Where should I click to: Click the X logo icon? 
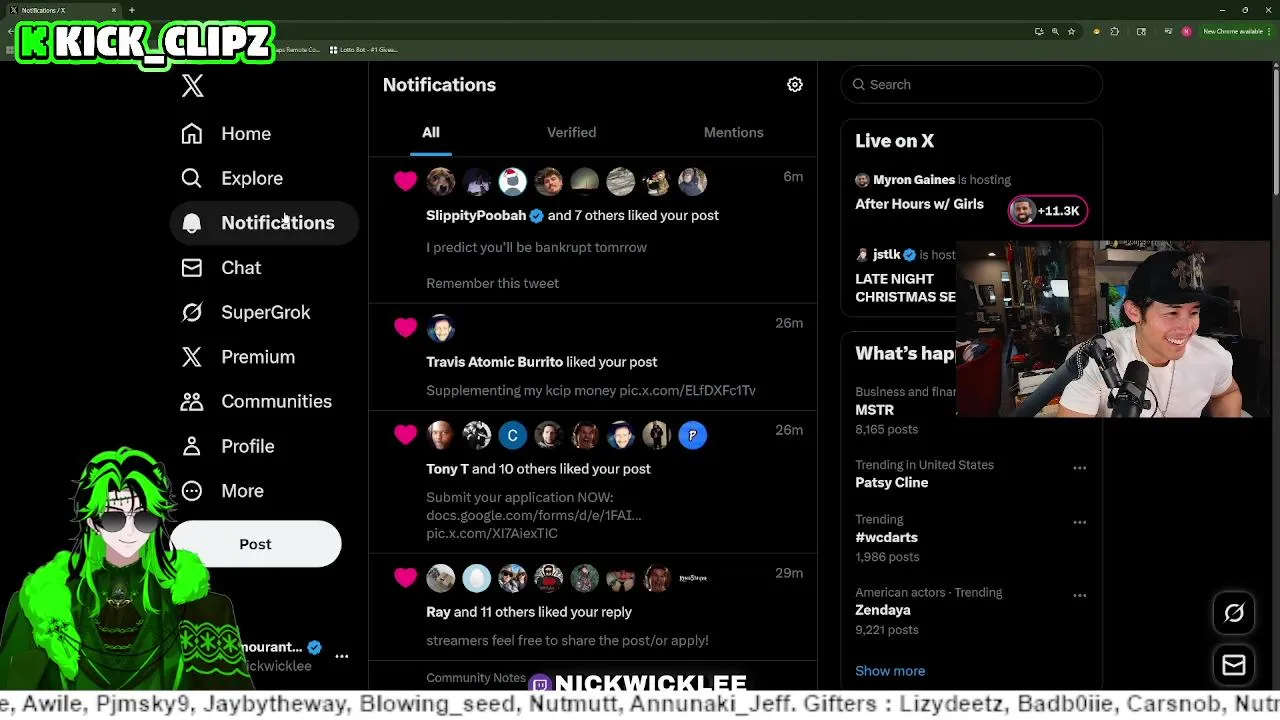pos(193,86)
